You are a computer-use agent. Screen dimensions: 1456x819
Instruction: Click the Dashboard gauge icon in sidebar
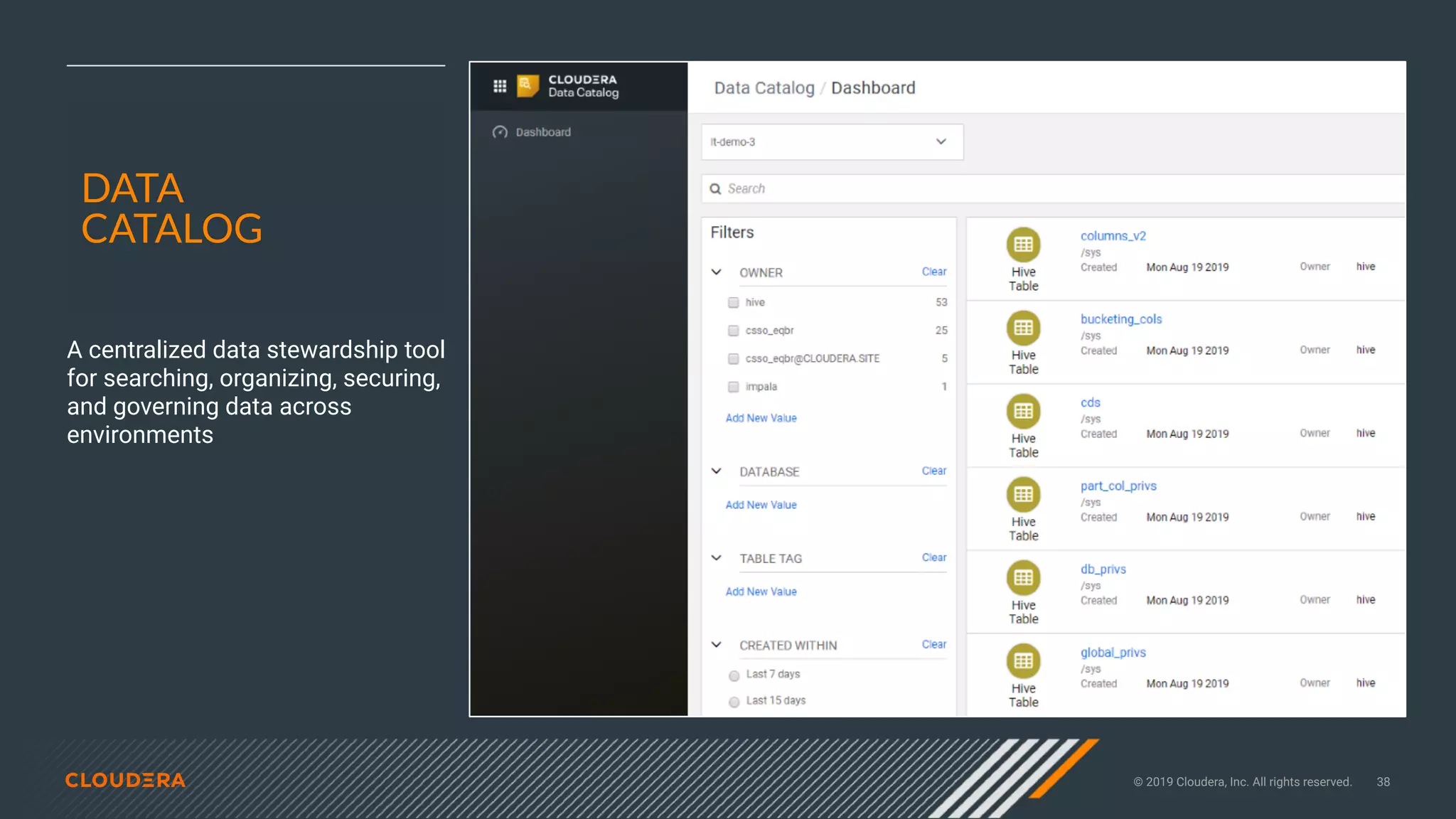point(500,132)
